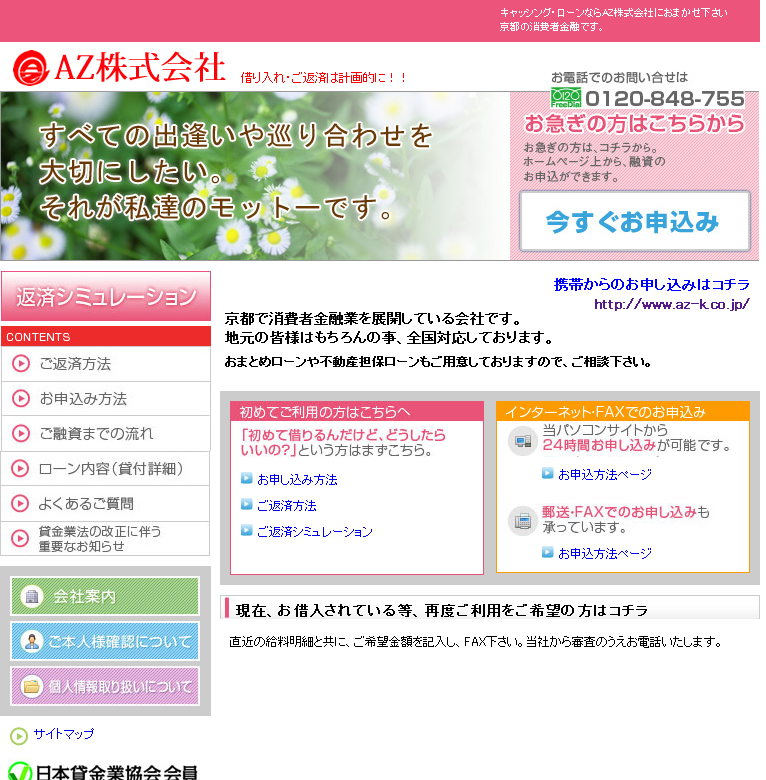Click play icon beside お申込み方法 in sidebar
766x780 pixels.
tap(21, 398)
